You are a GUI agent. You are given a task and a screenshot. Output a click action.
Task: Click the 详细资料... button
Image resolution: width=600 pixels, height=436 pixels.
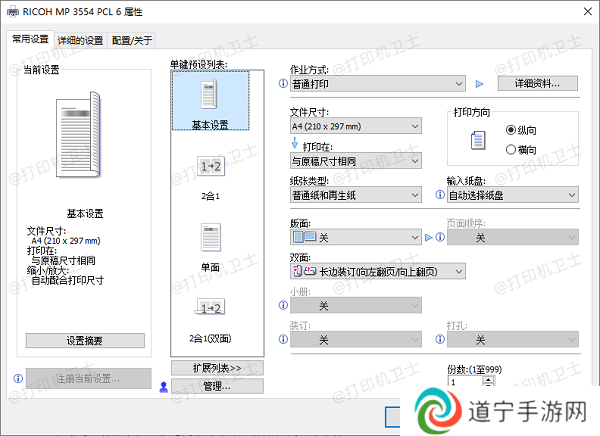(x=538, y=83)
